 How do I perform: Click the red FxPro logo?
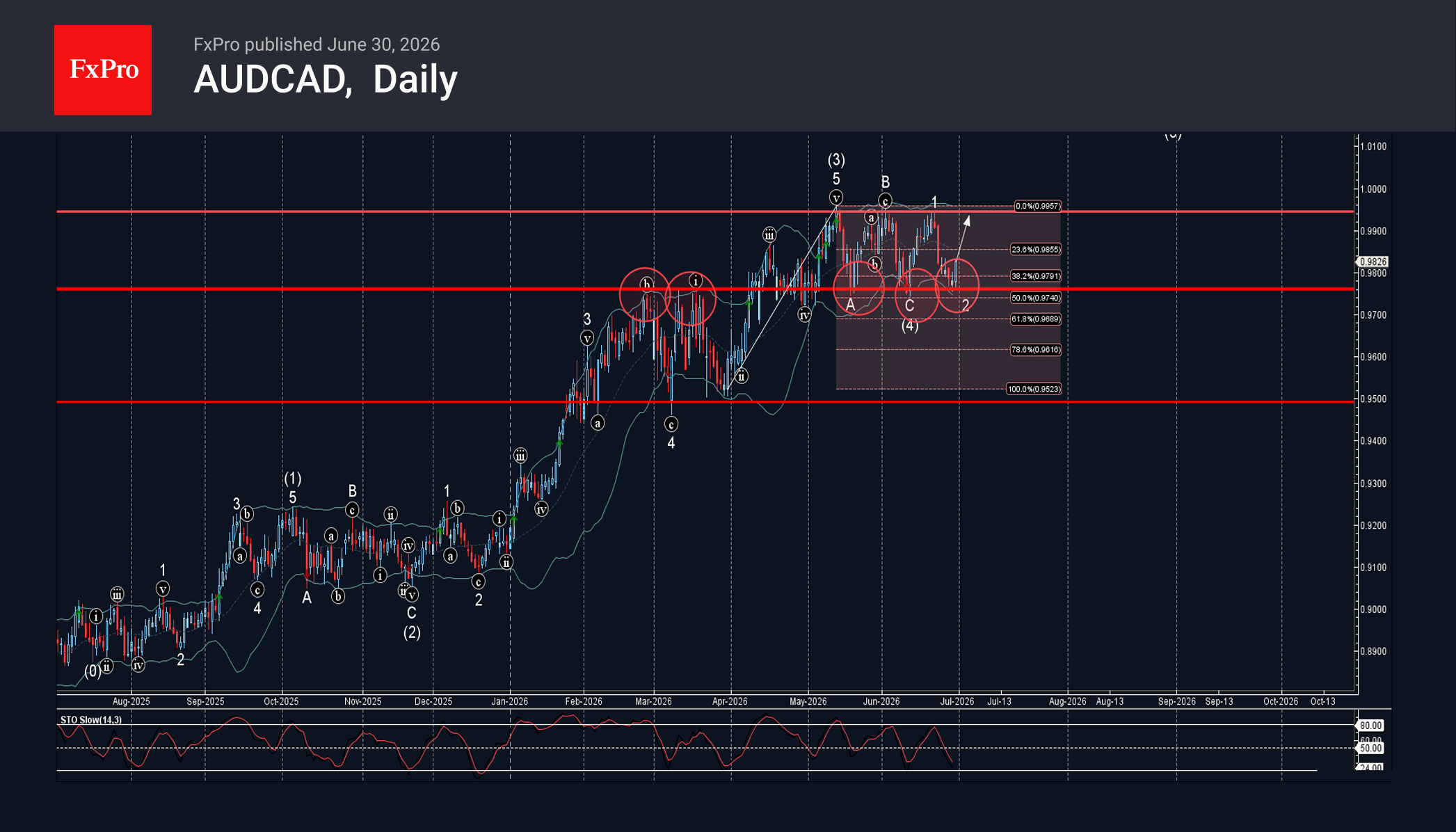pyautogui.click(x=103, y=70)
